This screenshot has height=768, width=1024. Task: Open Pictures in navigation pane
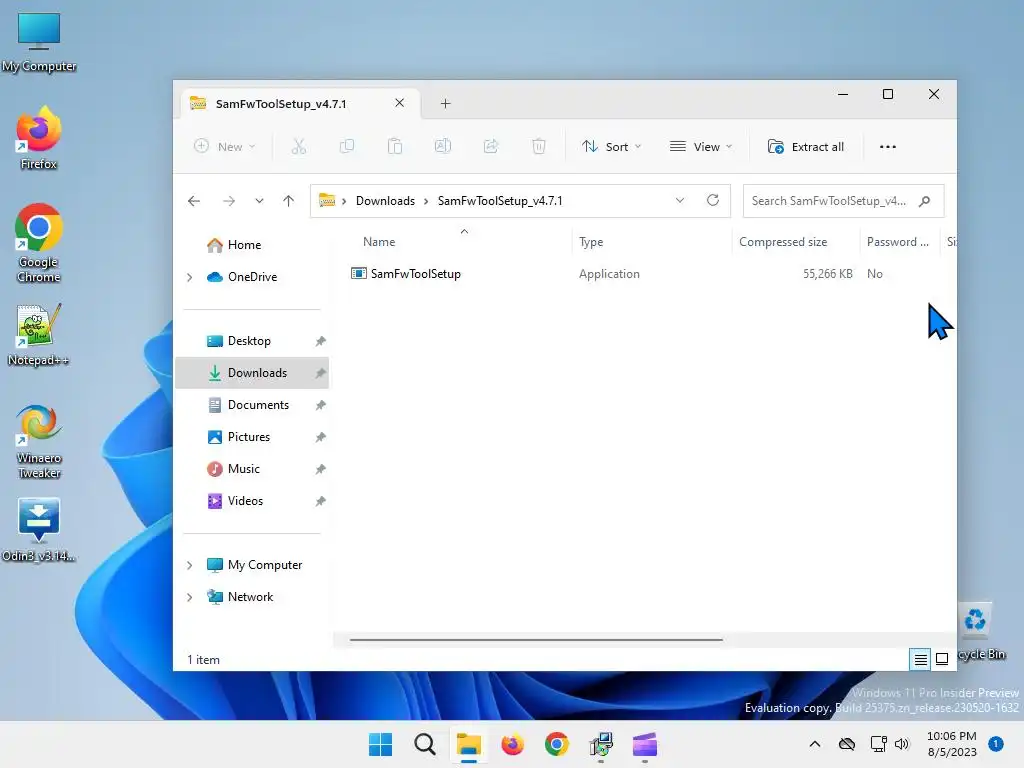point(249,437)
